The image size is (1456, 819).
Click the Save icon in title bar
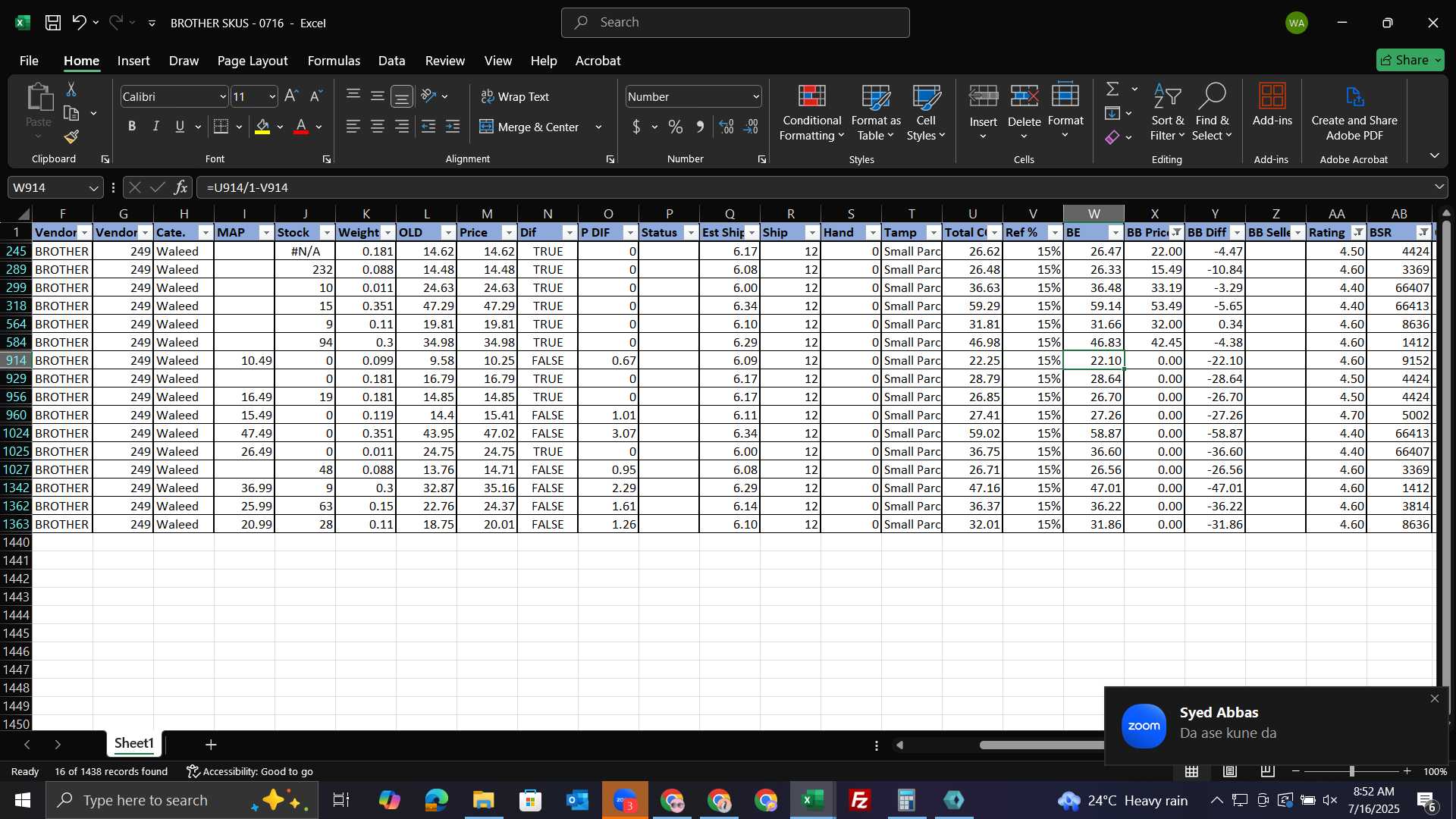(x=53, y=23)
